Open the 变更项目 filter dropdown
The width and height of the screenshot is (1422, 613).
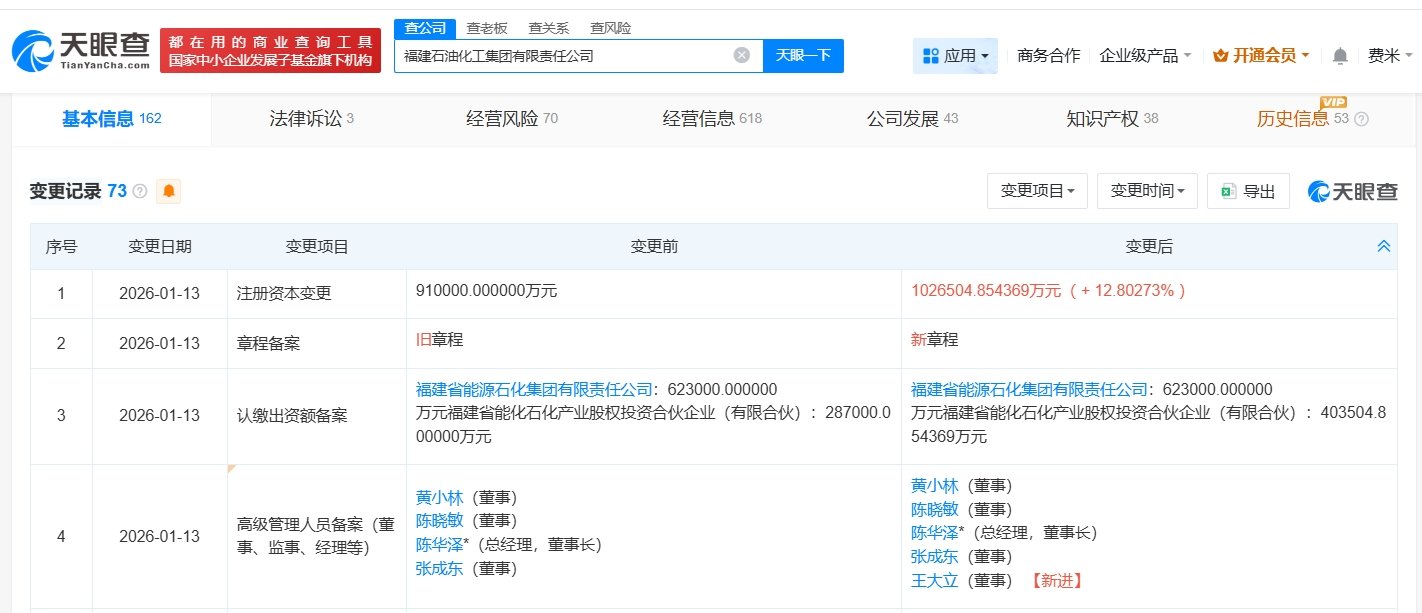click(x=1037, y=191)
